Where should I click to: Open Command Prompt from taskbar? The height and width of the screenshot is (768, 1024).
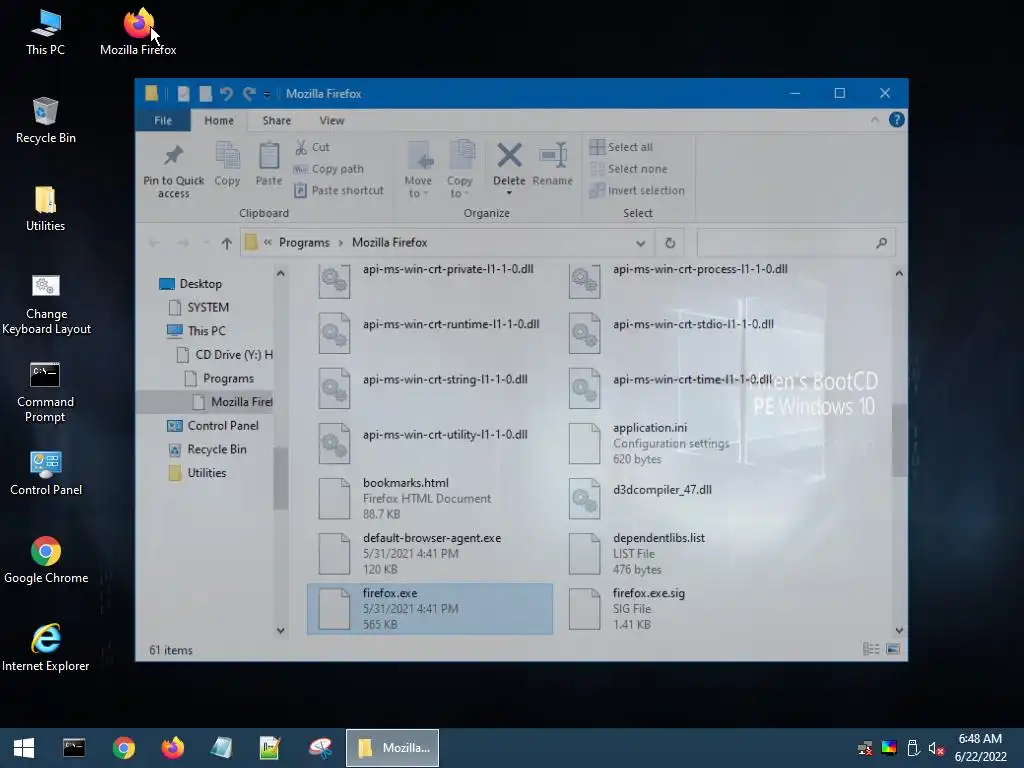click(x=74, y=748)
